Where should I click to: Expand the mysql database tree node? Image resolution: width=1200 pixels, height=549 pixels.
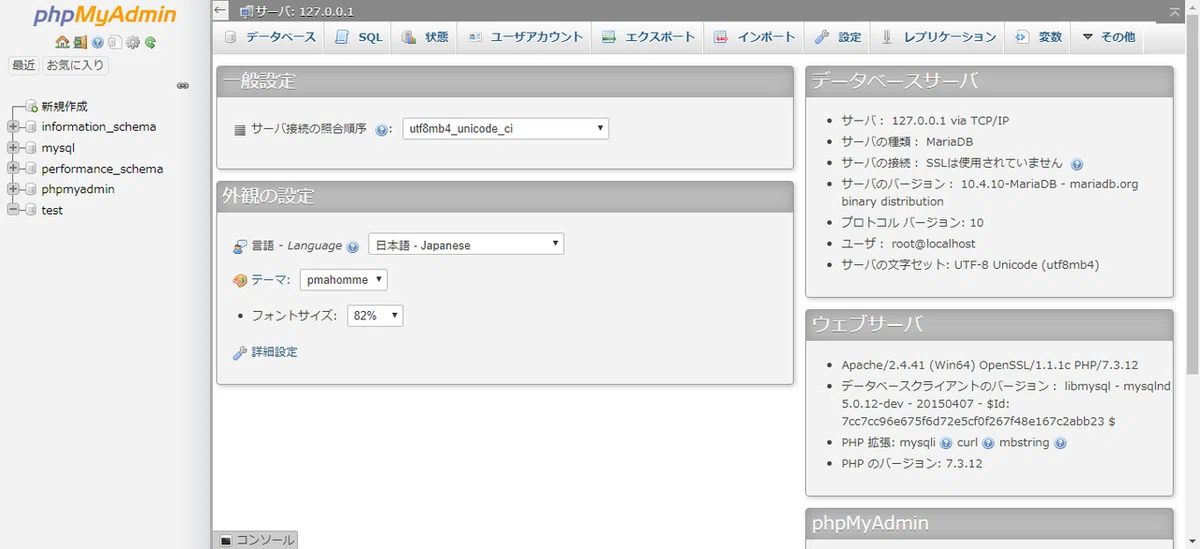pyautogui.click(x=13, y=148)
